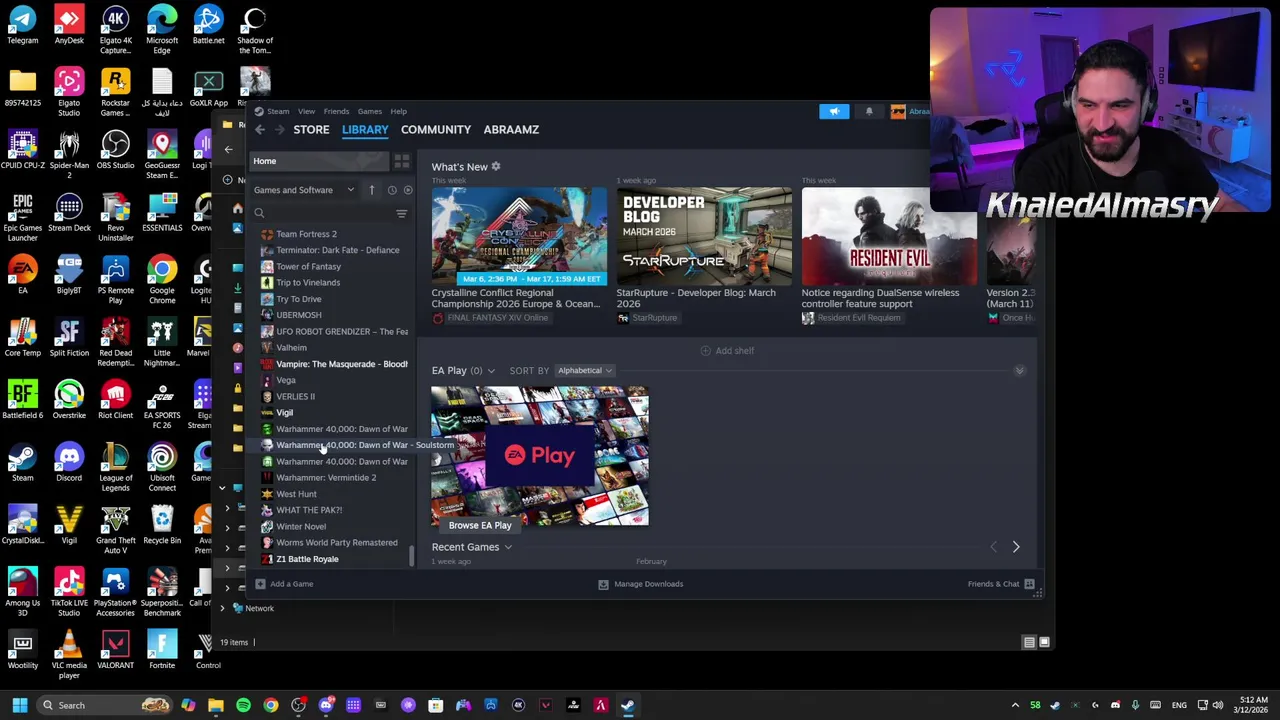The height and width of the screenshot is (720, 1280).
Task: Click the Resident Evil Requiem tag
Action: (851, 318)
